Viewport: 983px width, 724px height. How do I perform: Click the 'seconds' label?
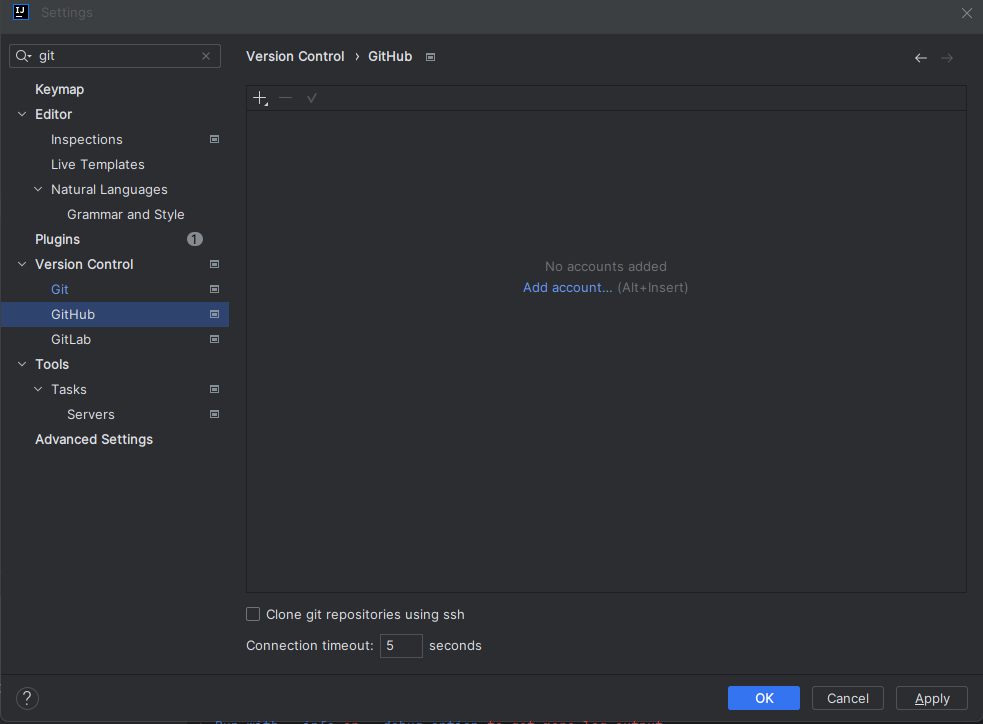coord(455,646)
